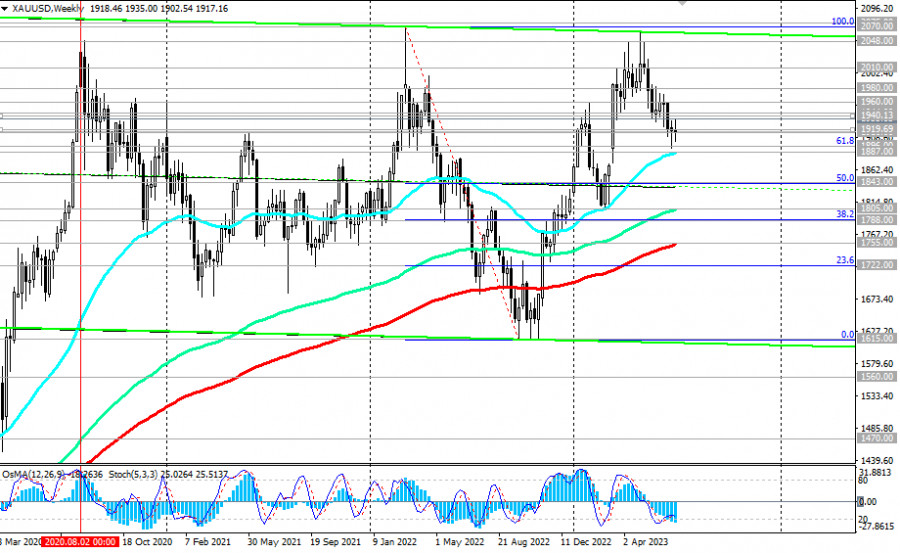Click the Stoch(5,3,3) indicator label
Viewport: 900px width, 553px height.
point(133,474)
